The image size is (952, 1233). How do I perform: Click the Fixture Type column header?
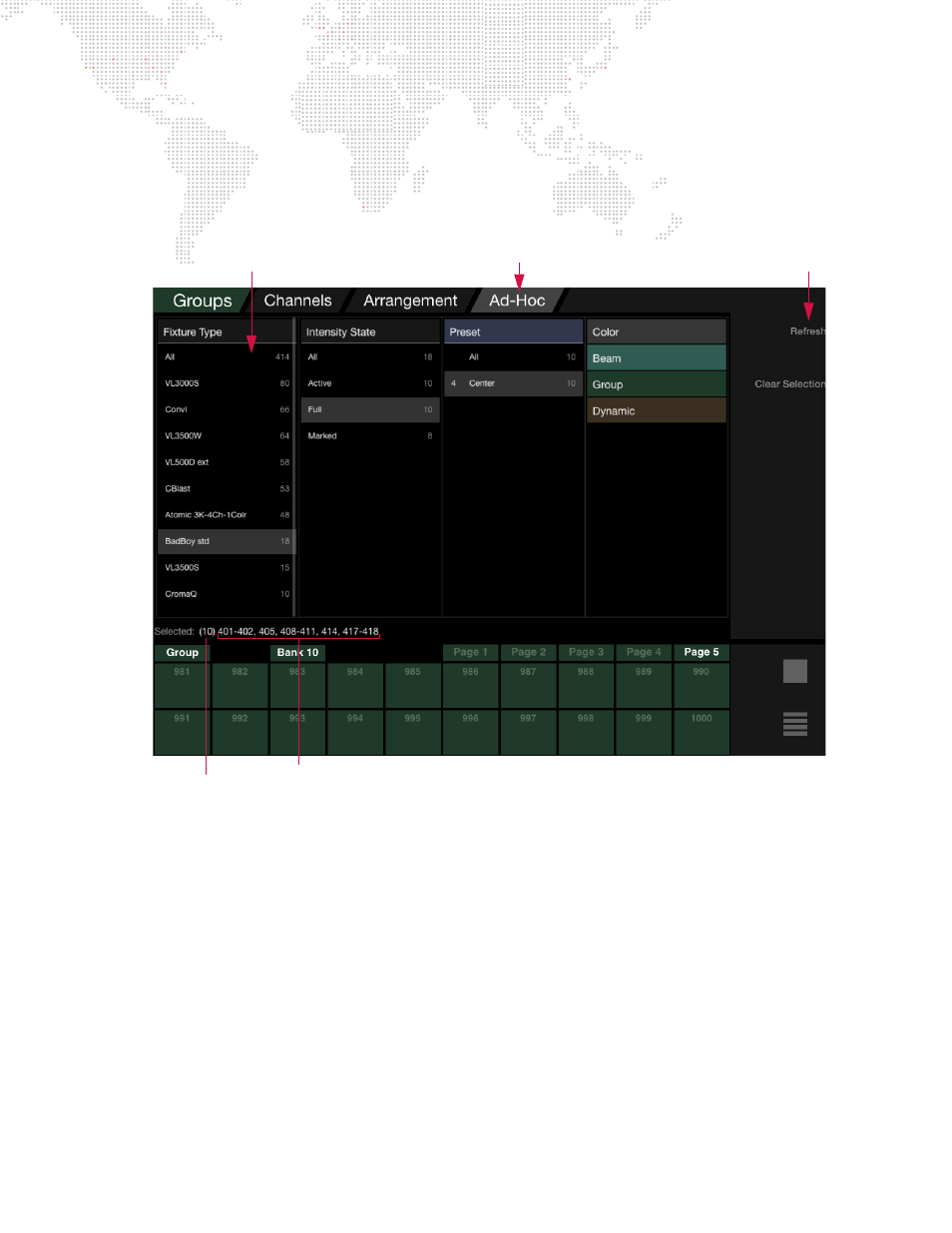226,331
